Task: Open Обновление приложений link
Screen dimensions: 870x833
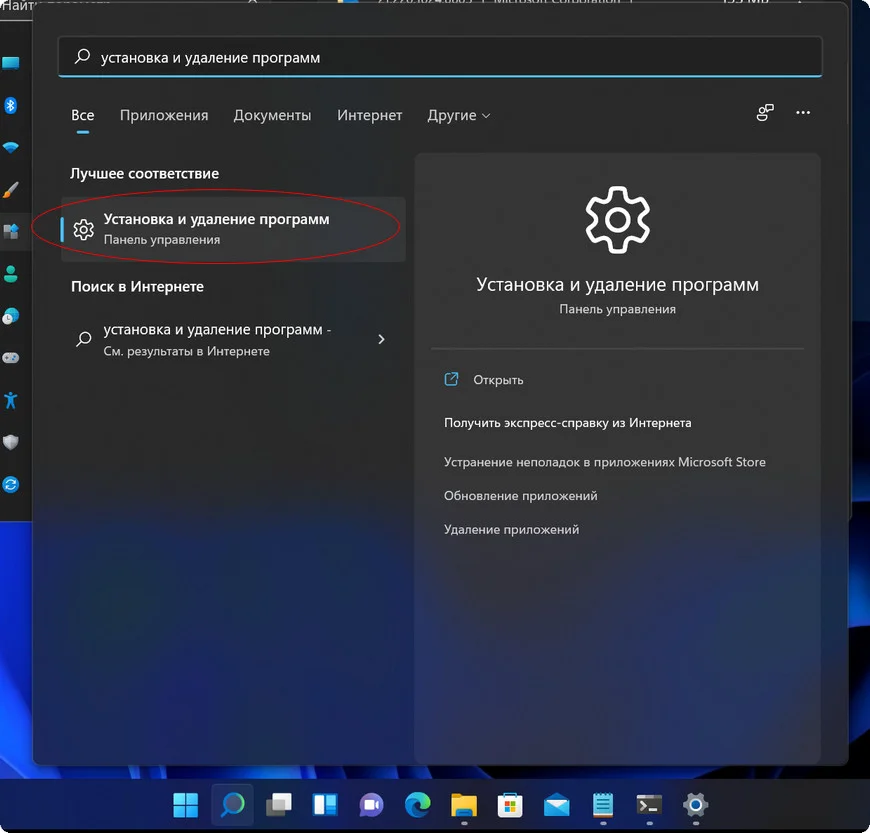Action: coord(520,496)
